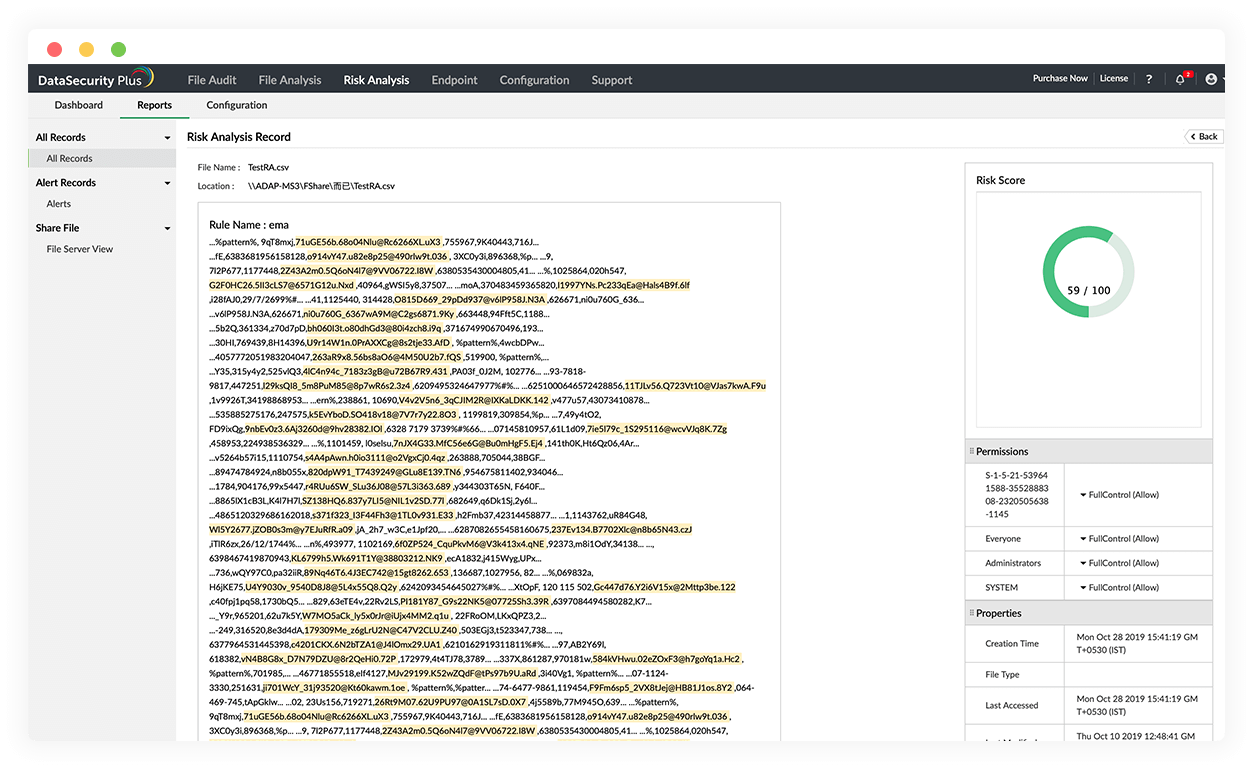Open the File Analysis menu
Image resolution: width=1254 pixels, height=766 pixels.
coord(290,80)
